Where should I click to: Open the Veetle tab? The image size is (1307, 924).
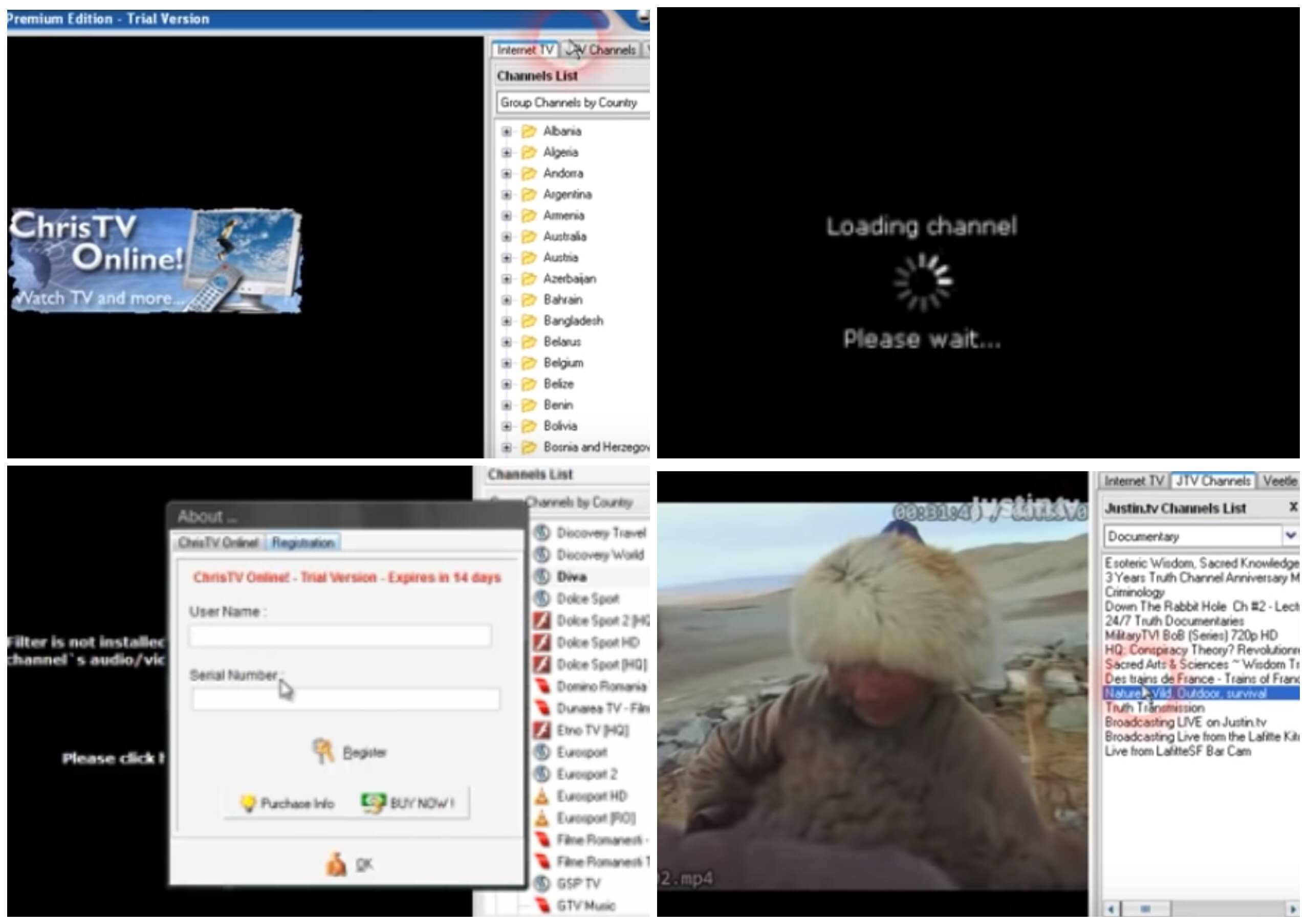1280,481
